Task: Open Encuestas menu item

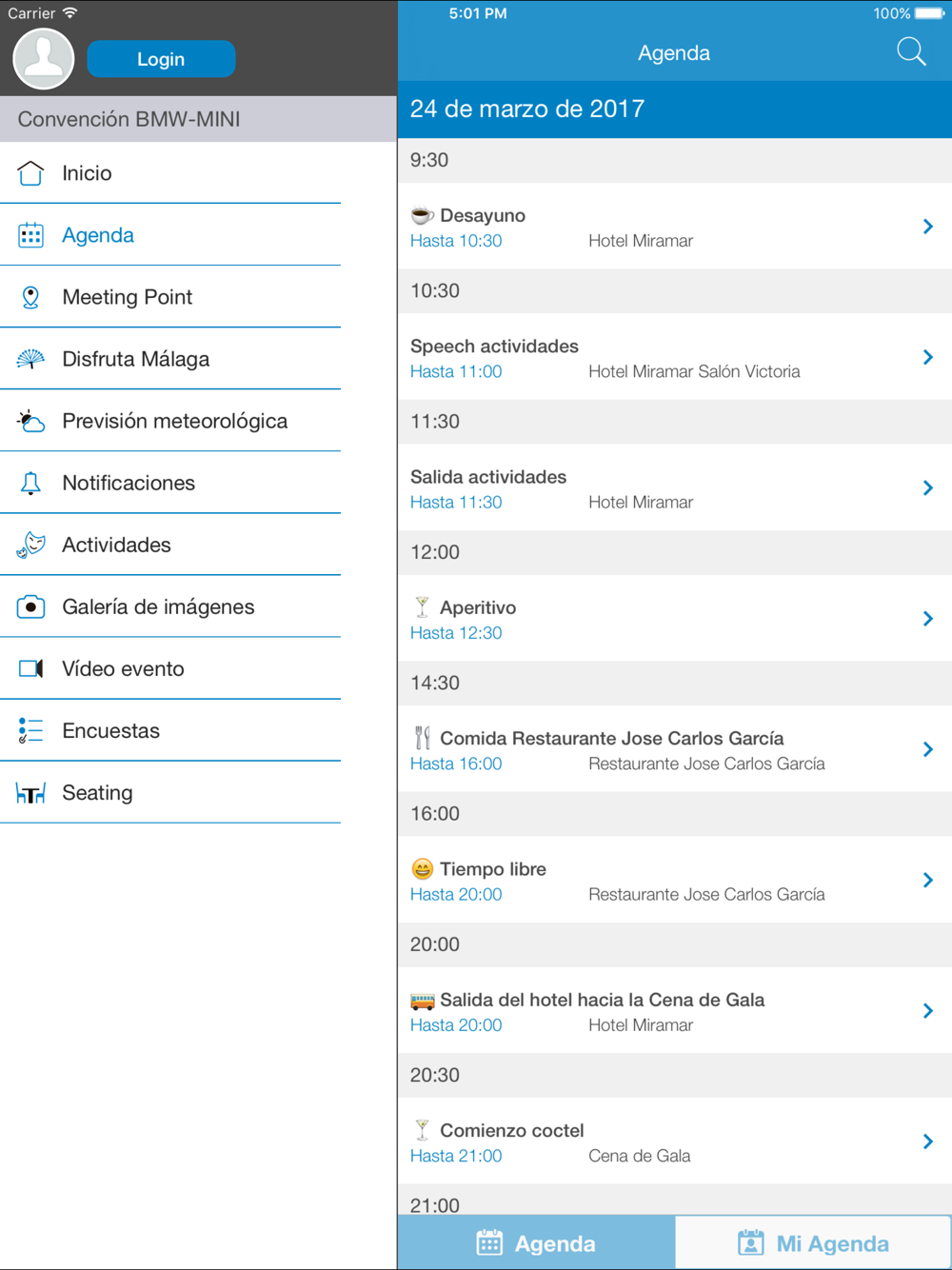Action: (170, 730)
